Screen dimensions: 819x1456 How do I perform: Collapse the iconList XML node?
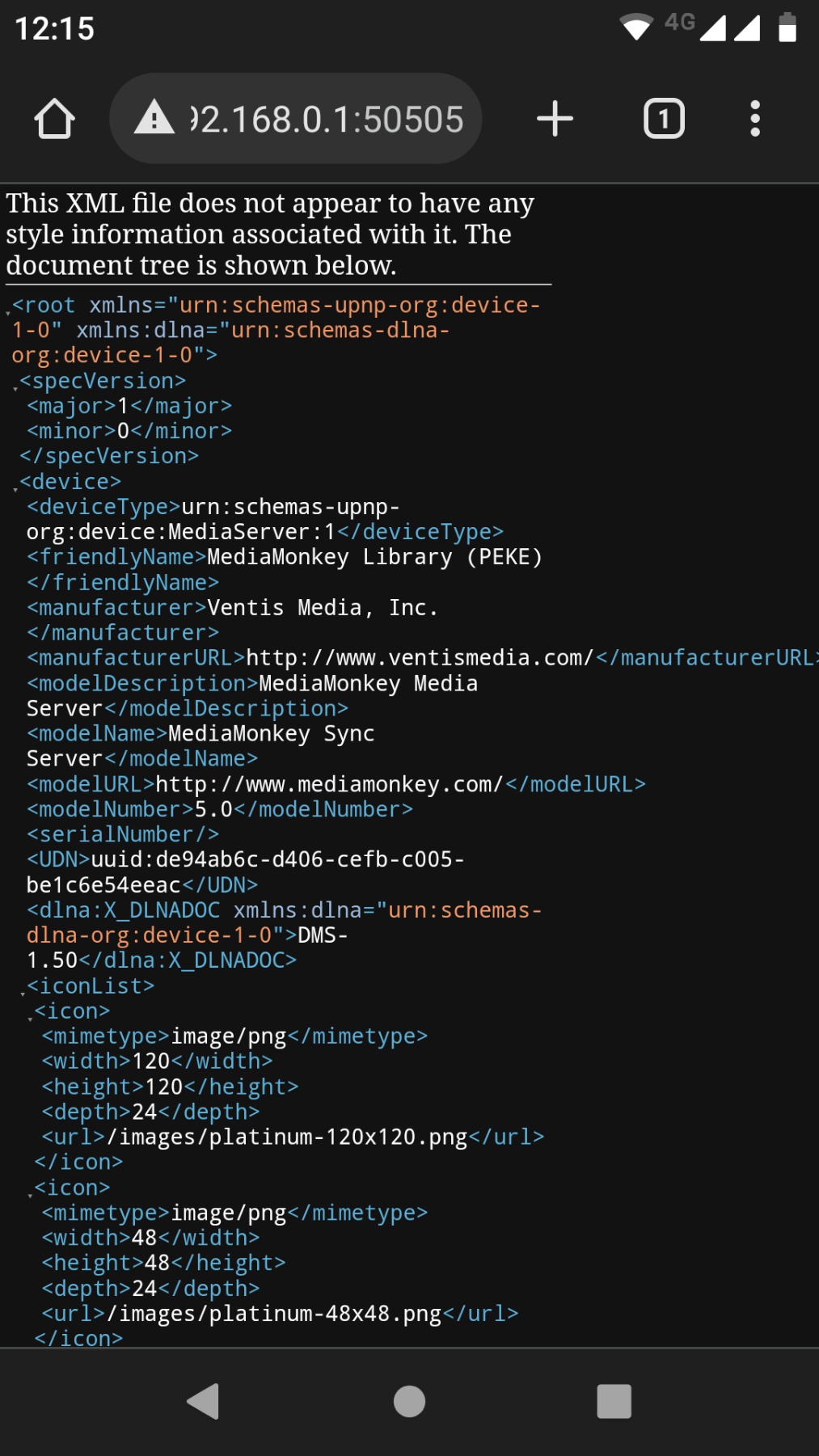pyautogui.click(x=23, y=993)
